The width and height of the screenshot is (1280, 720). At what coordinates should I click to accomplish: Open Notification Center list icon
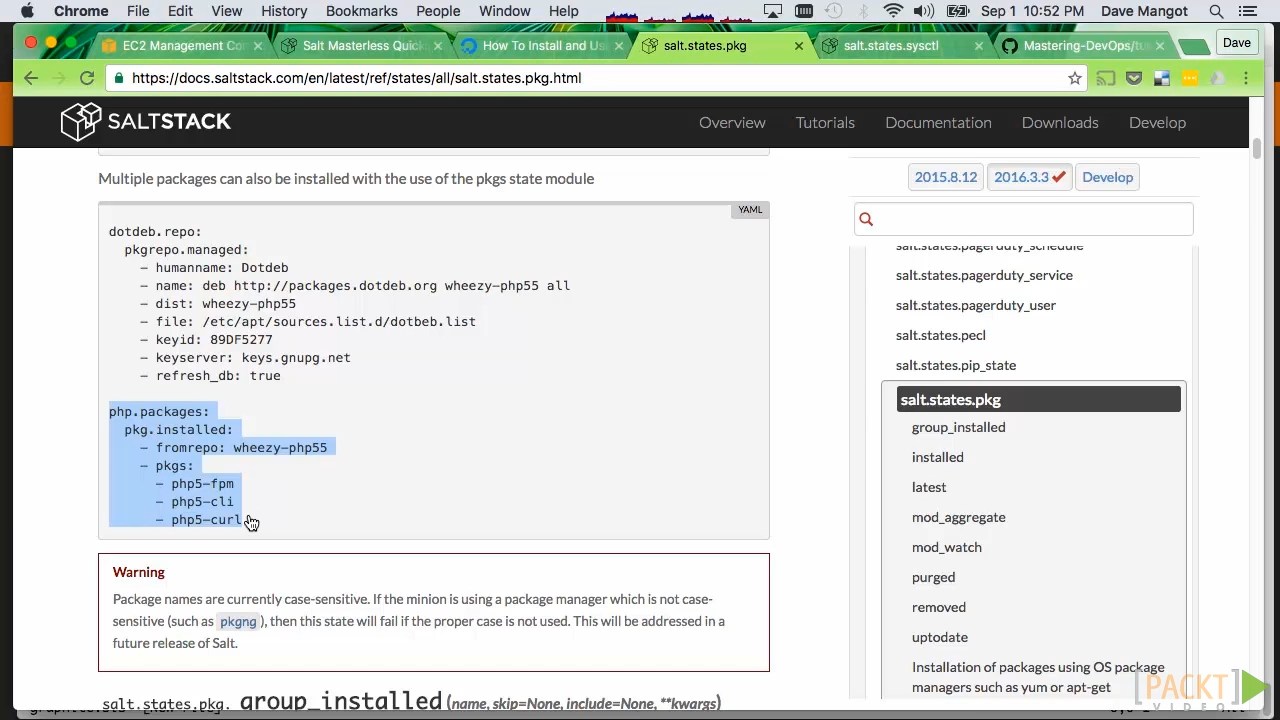point(1248,11)
